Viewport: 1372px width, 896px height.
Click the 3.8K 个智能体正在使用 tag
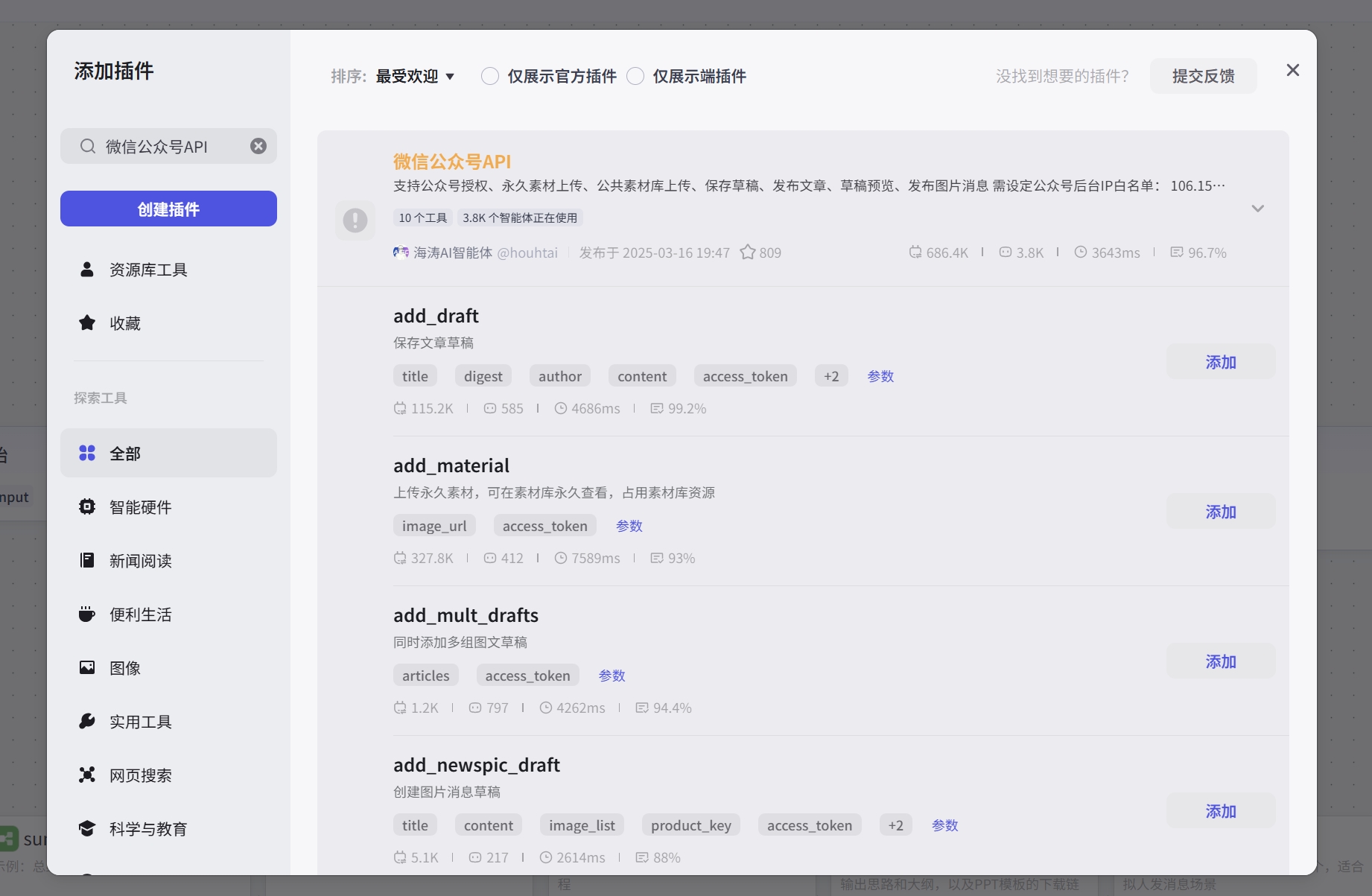(520, 217)
